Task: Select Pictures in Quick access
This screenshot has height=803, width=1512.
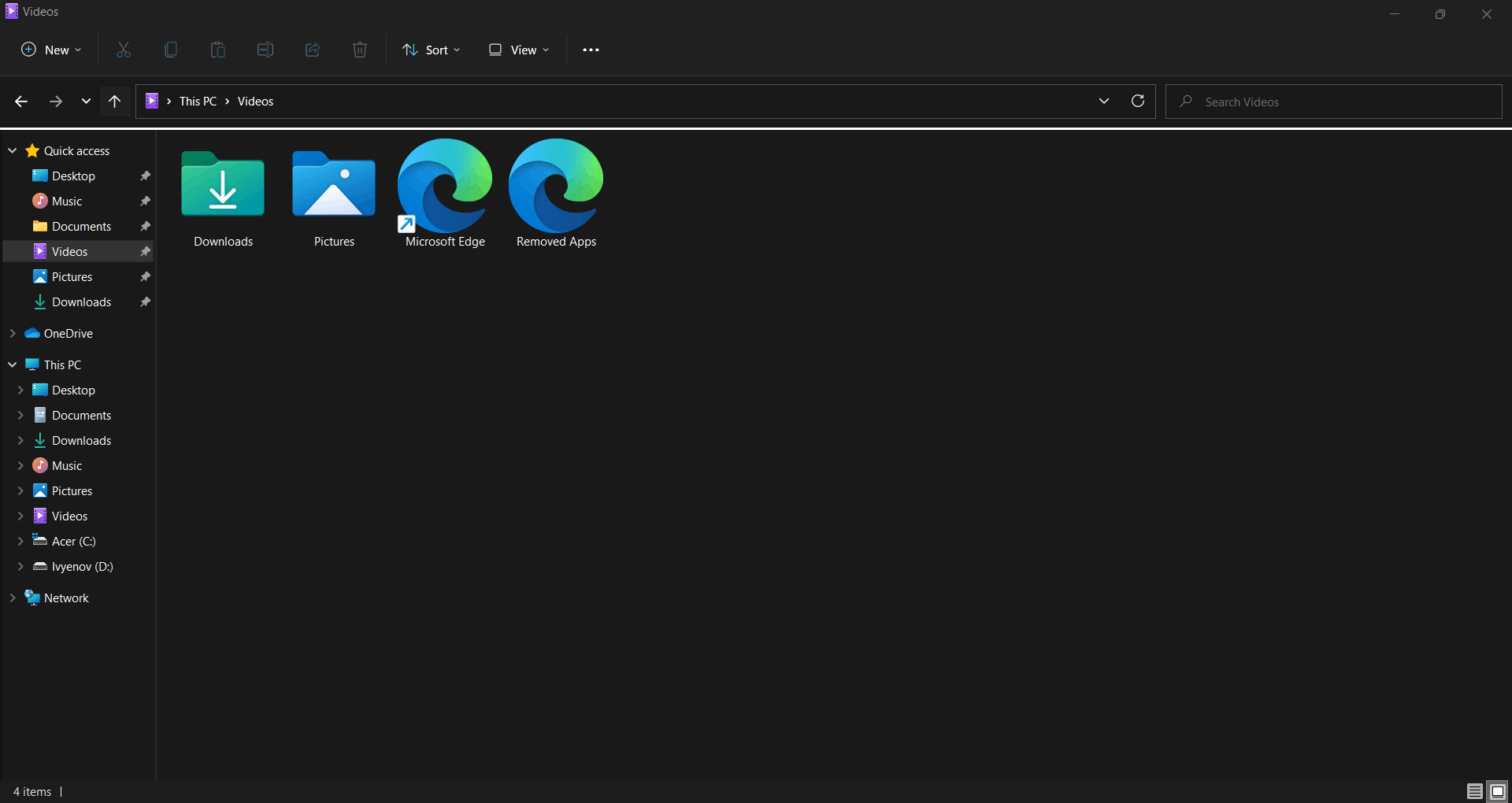Action: 72,276
